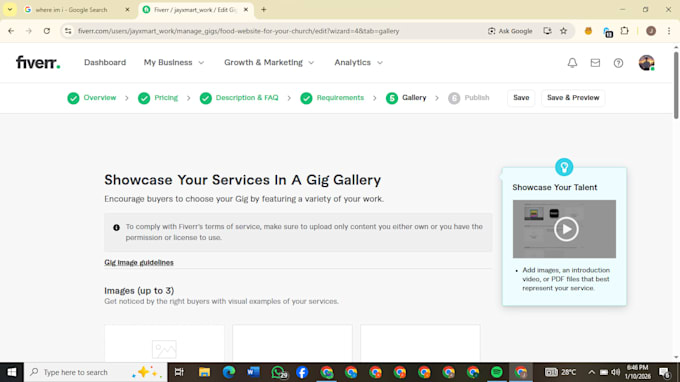680x382 pixels.
Task: Open Spotify from the taskbar
Action: 497,372
